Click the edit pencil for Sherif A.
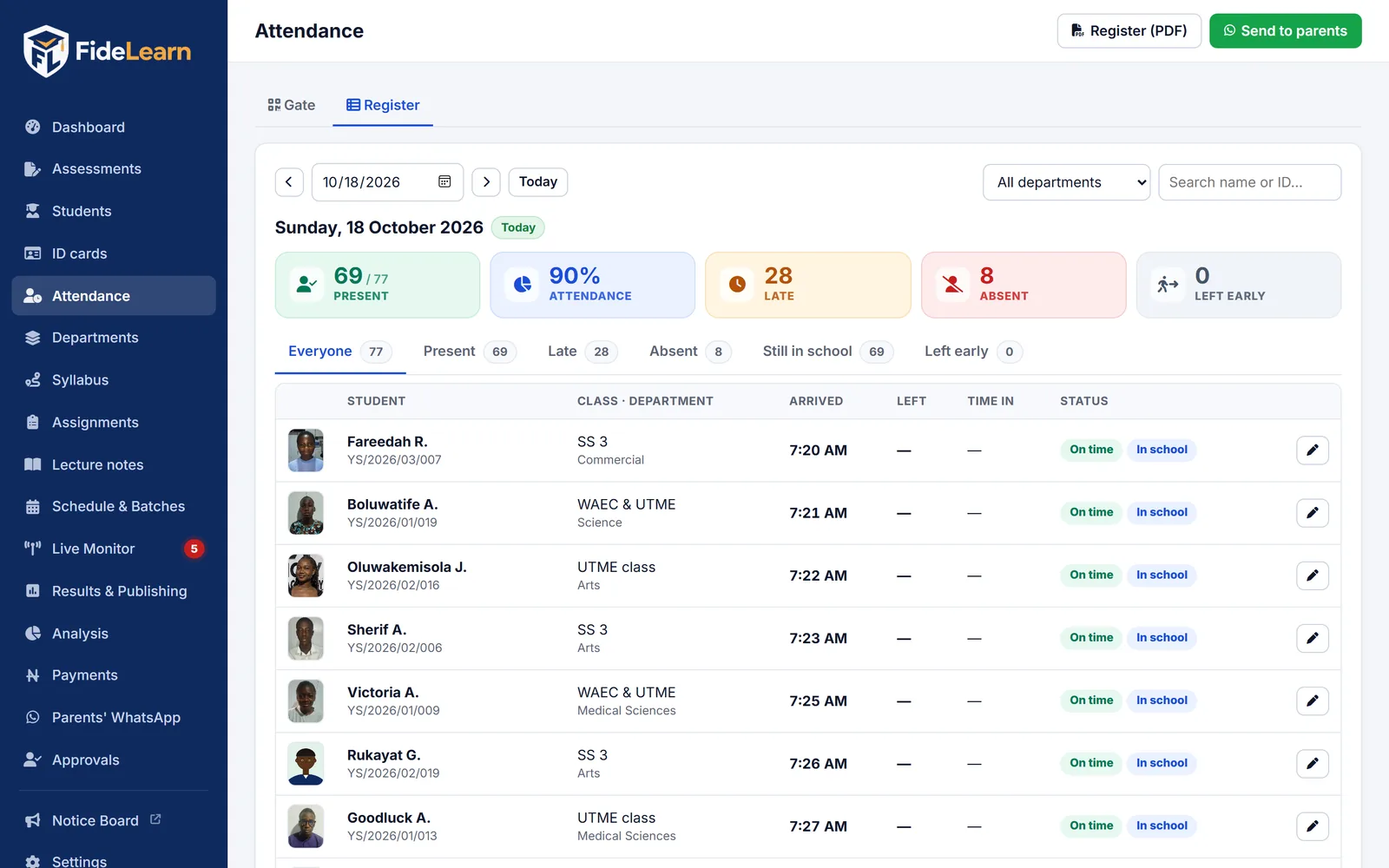 tap(1313, 638)
